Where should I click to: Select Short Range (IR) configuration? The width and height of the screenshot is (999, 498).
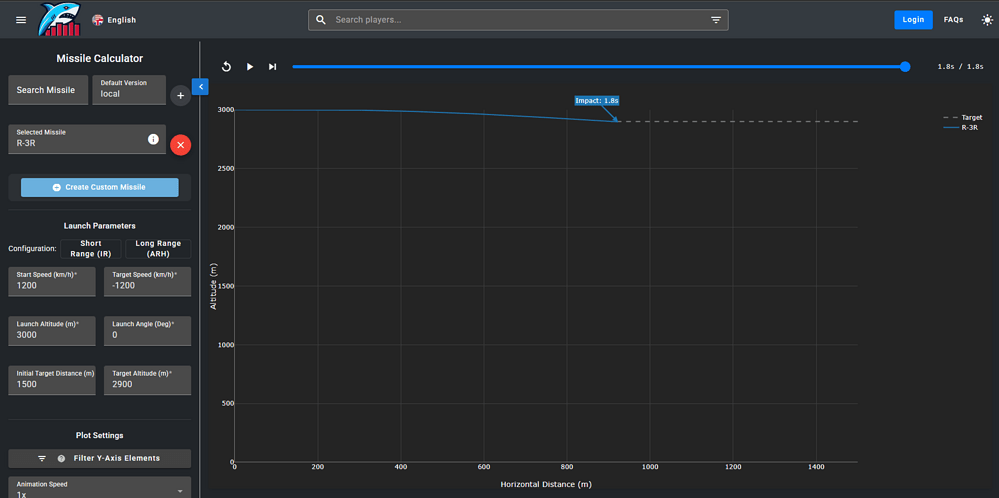[91, 249]
